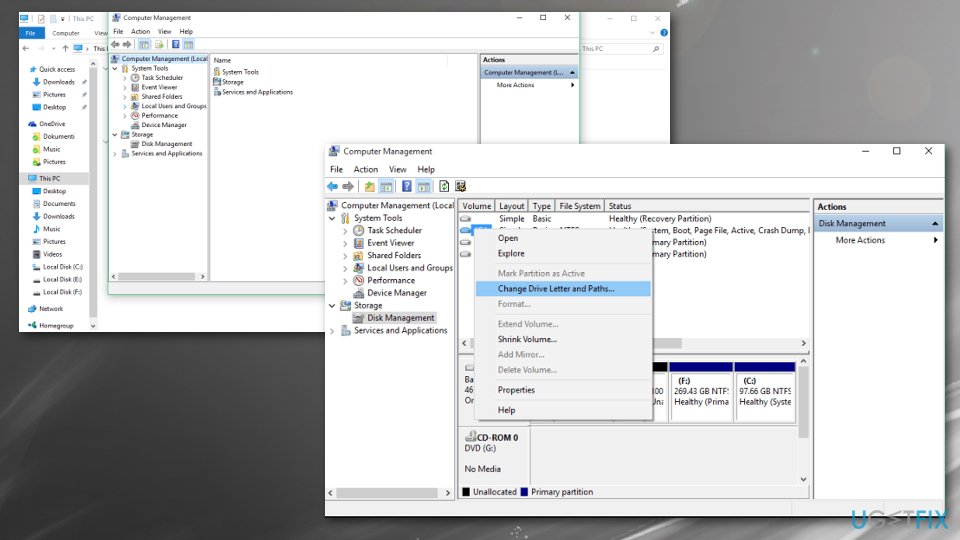Click the disk icon of the Recovery Partition row

466,219
